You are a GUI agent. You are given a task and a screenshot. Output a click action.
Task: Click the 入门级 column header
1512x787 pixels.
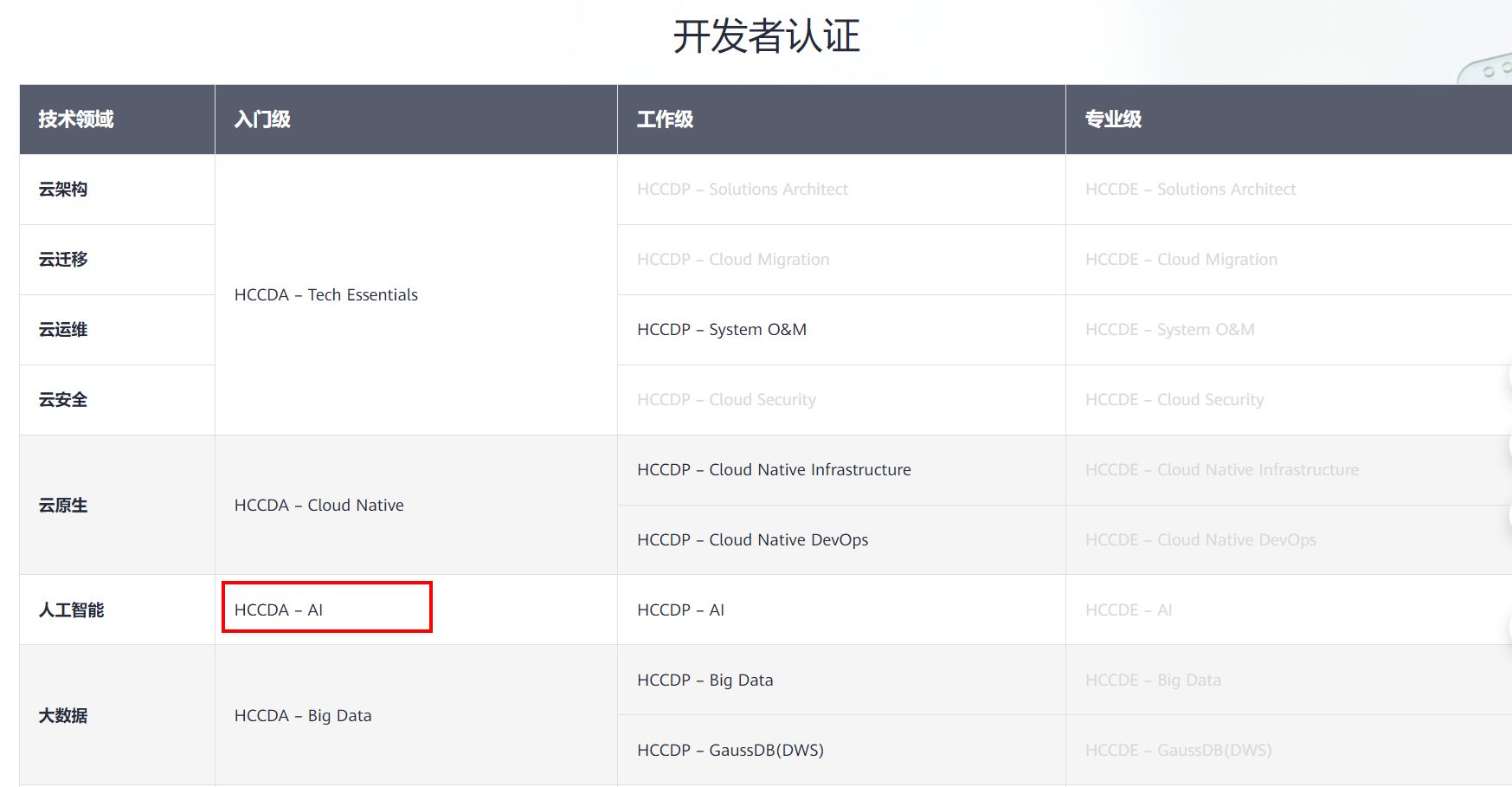(x=262, y=119)
